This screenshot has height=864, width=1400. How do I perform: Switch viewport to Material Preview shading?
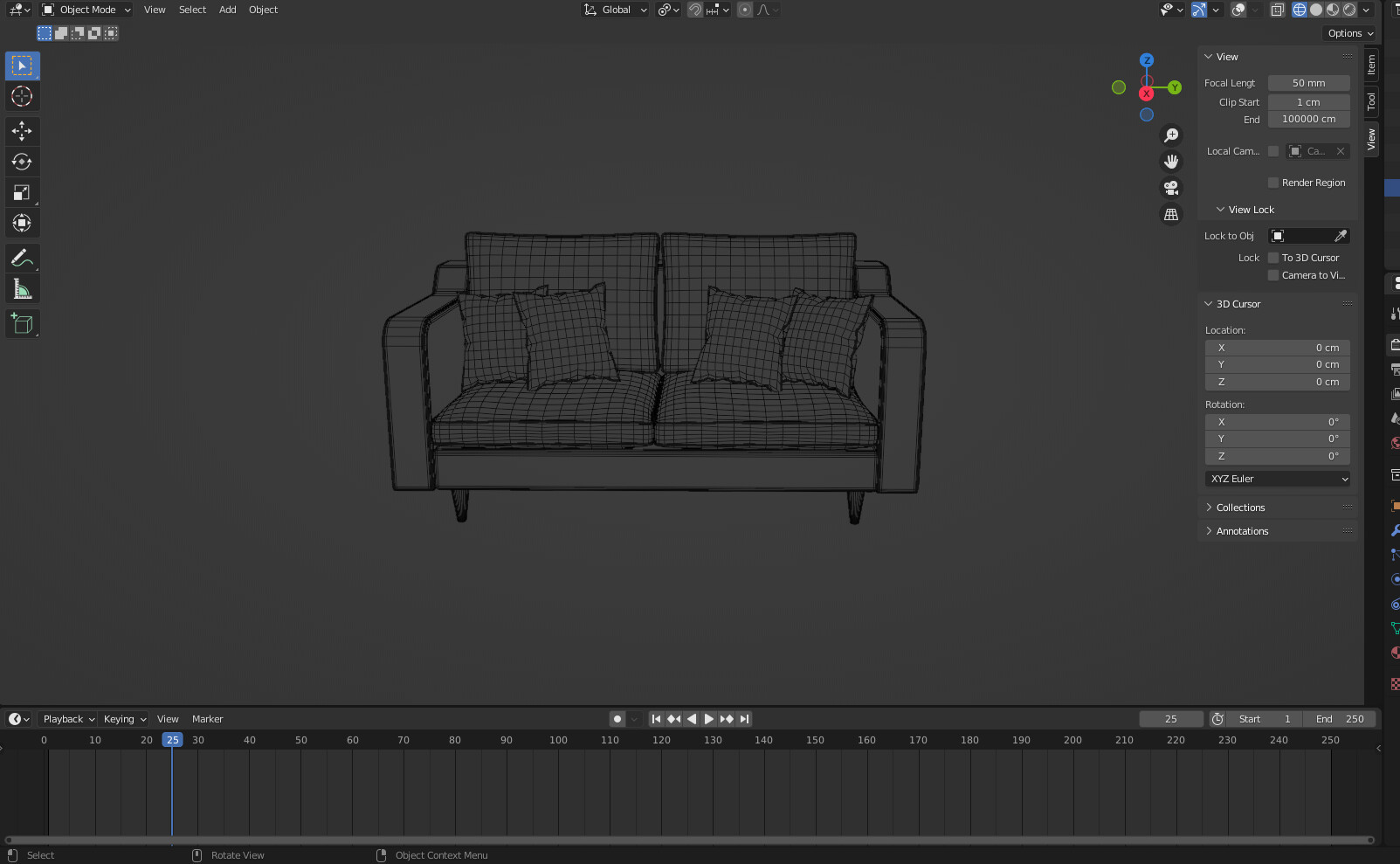coord(1331,10)
